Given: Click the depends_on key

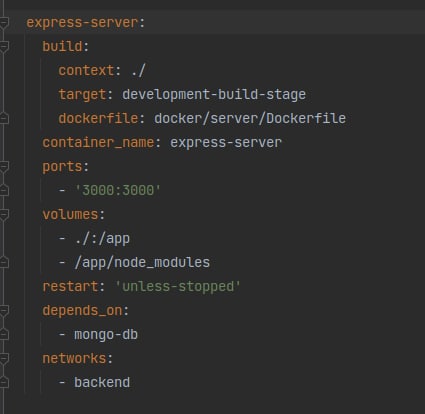Looking at the screenshot, I should [82, 311].
